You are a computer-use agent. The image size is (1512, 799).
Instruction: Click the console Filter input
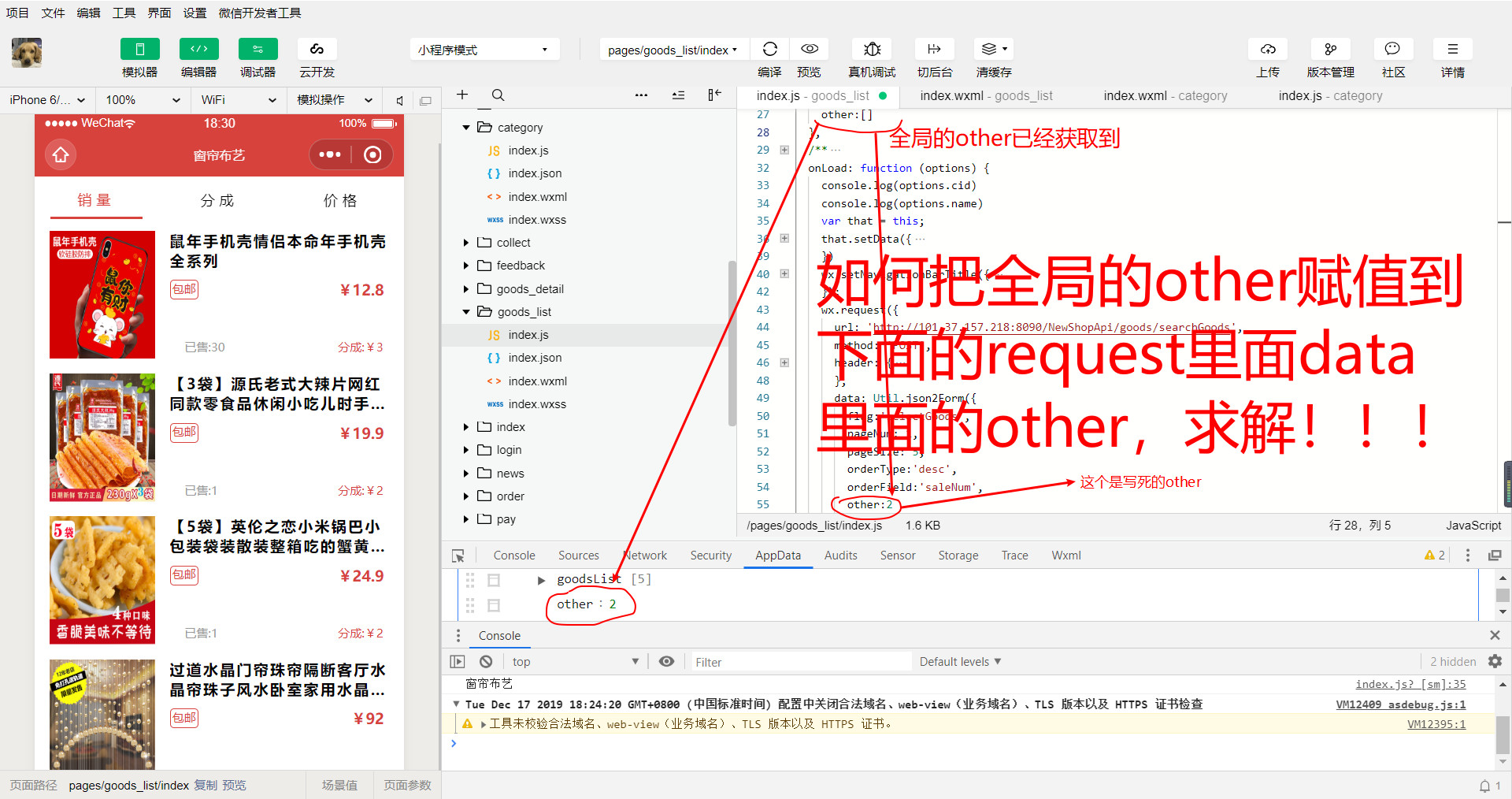pyautogui.click(x=800, y=662)
